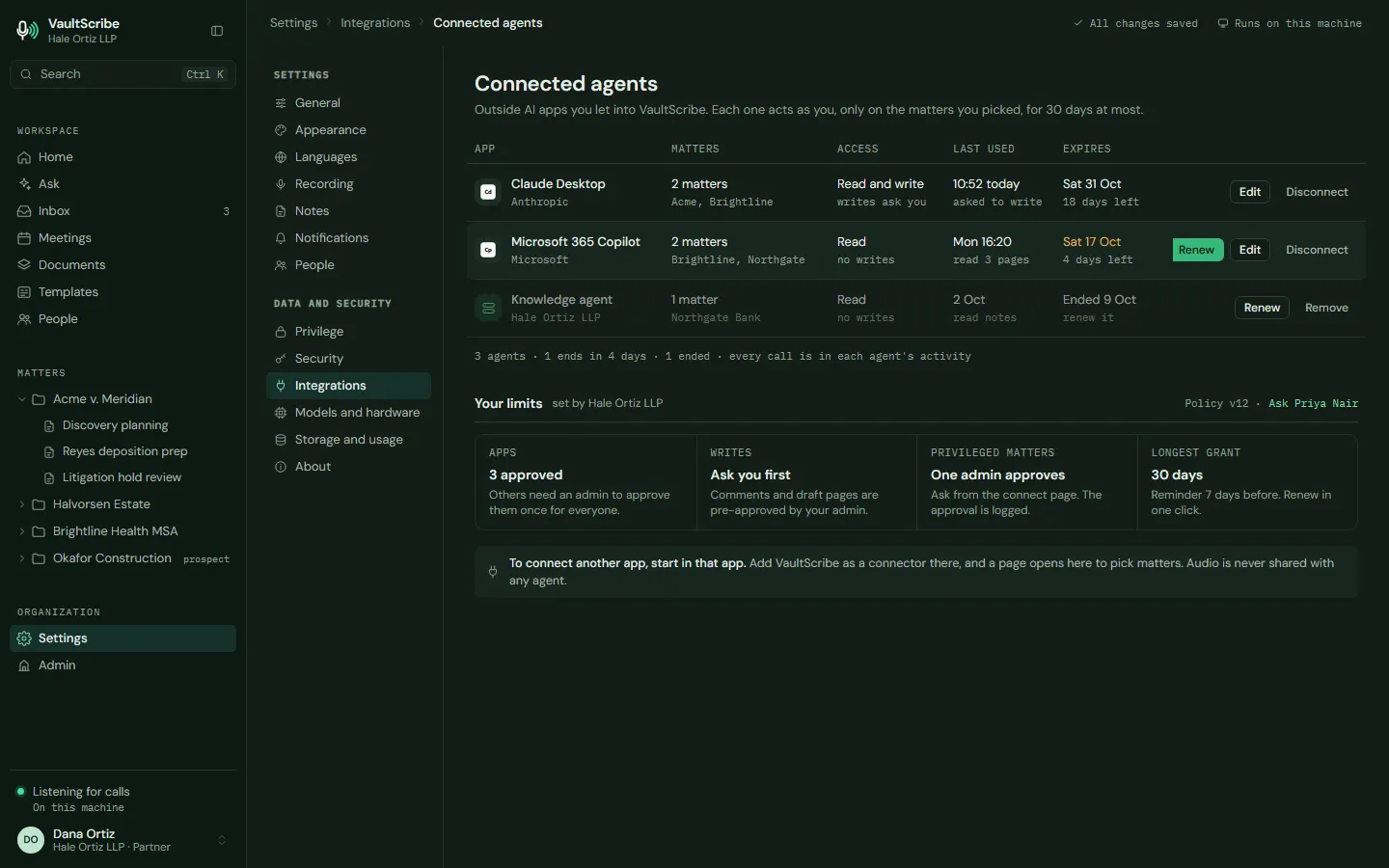Viewport: 1389px width, 868px height.
Task: Click the 'All changes saved' status
Action: tap(1135, 23)
